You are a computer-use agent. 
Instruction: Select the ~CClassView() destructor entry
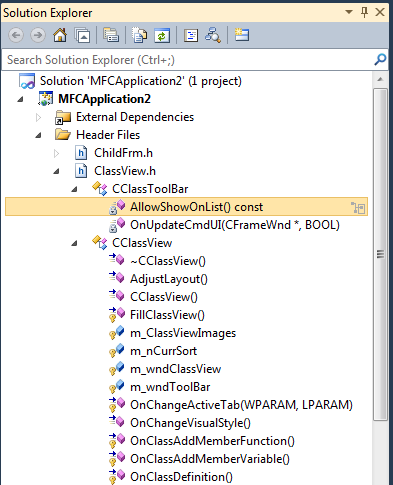click(168, 261)
